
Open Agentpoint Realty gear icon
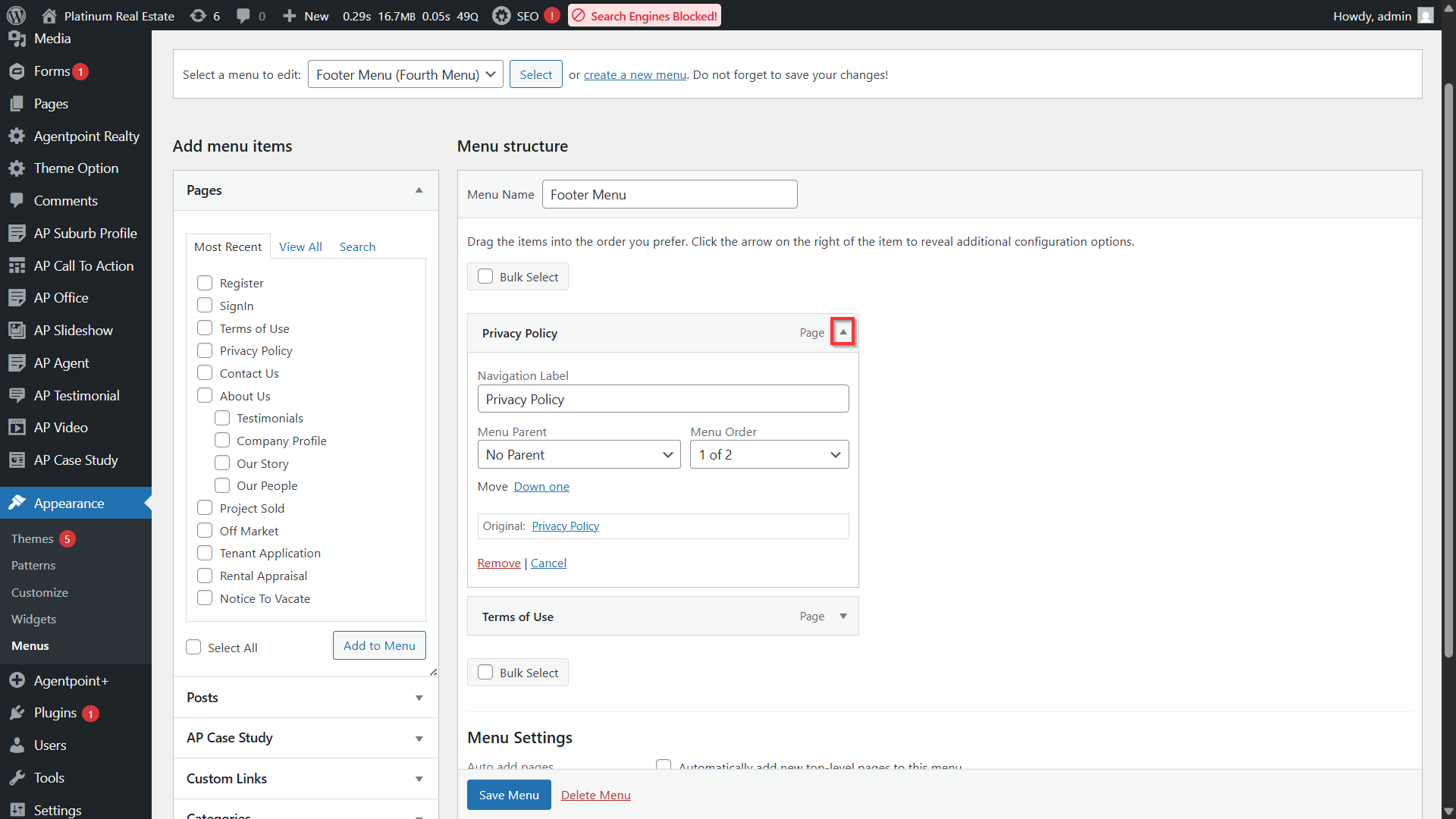click(x=17, y=136)
